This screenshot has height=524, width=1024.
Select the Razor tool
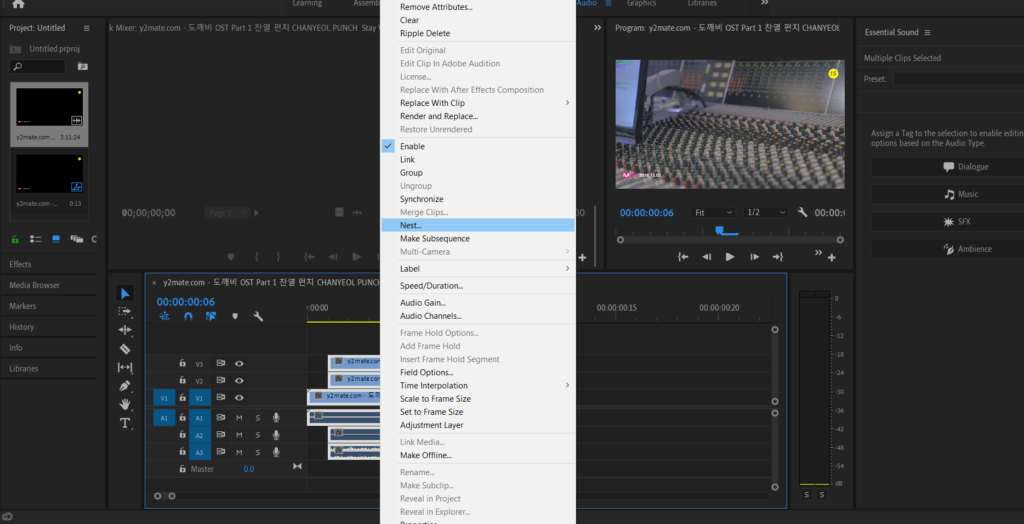click(125, 349)
